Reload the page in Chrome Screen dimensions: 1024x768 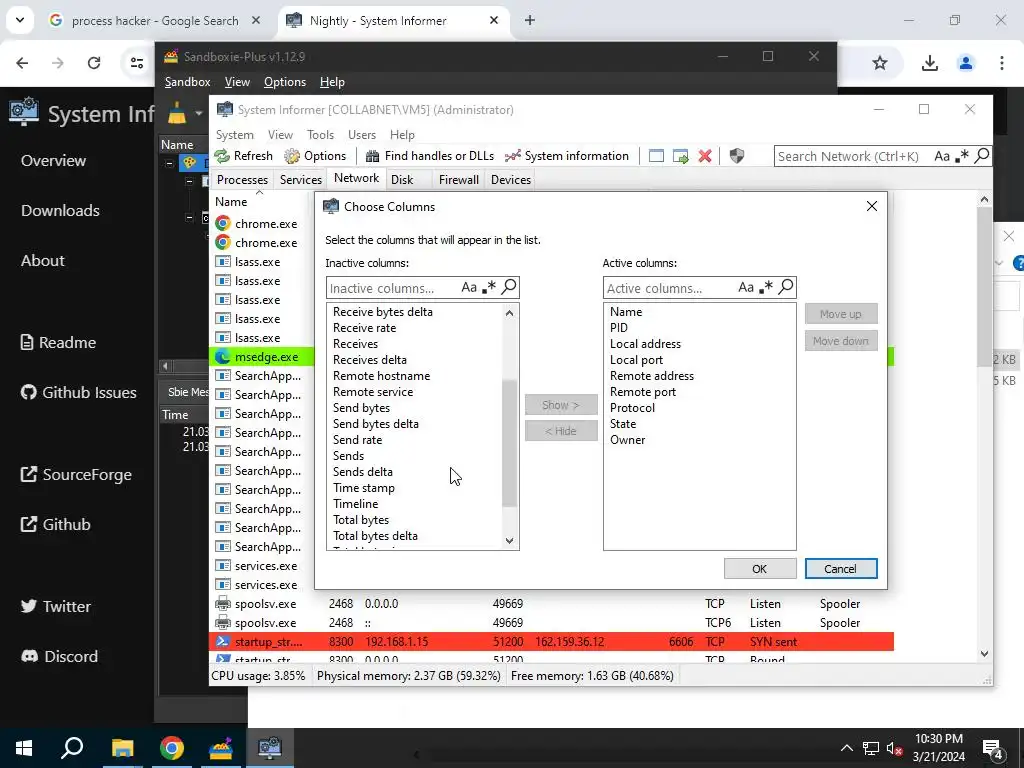point(94,63)
